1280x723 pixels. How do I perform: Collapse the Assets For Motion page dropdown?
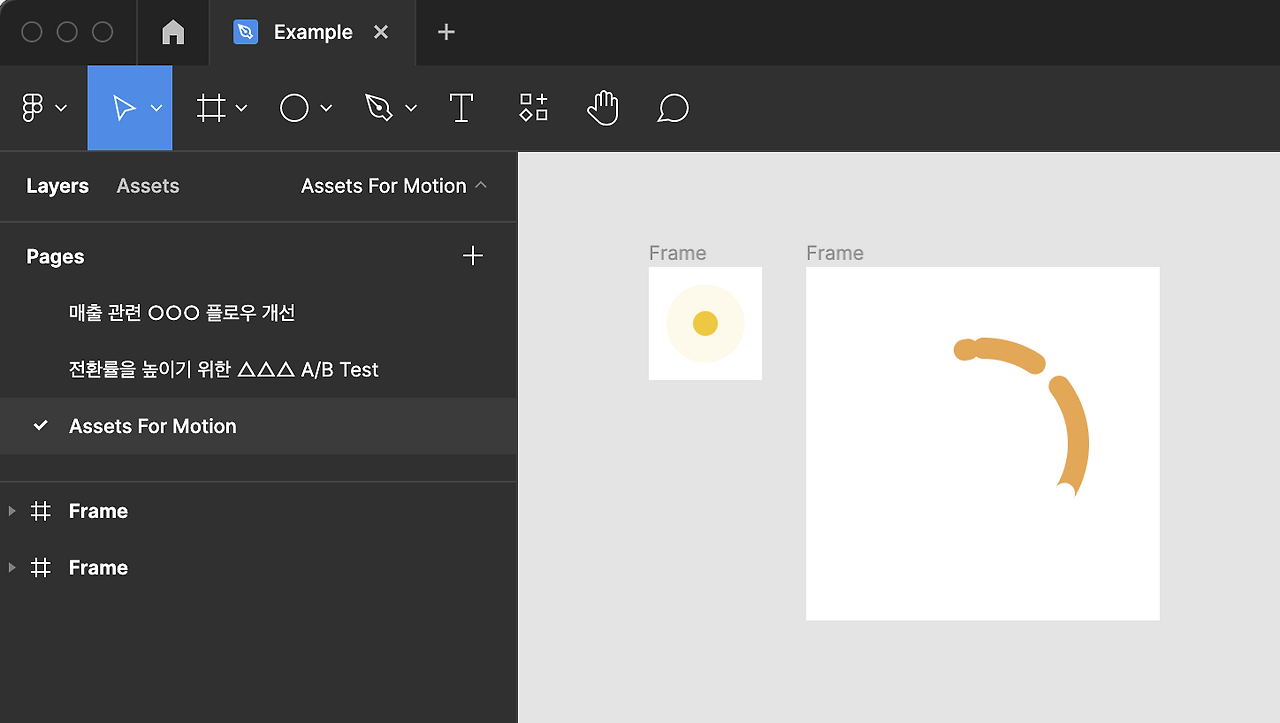481,186
